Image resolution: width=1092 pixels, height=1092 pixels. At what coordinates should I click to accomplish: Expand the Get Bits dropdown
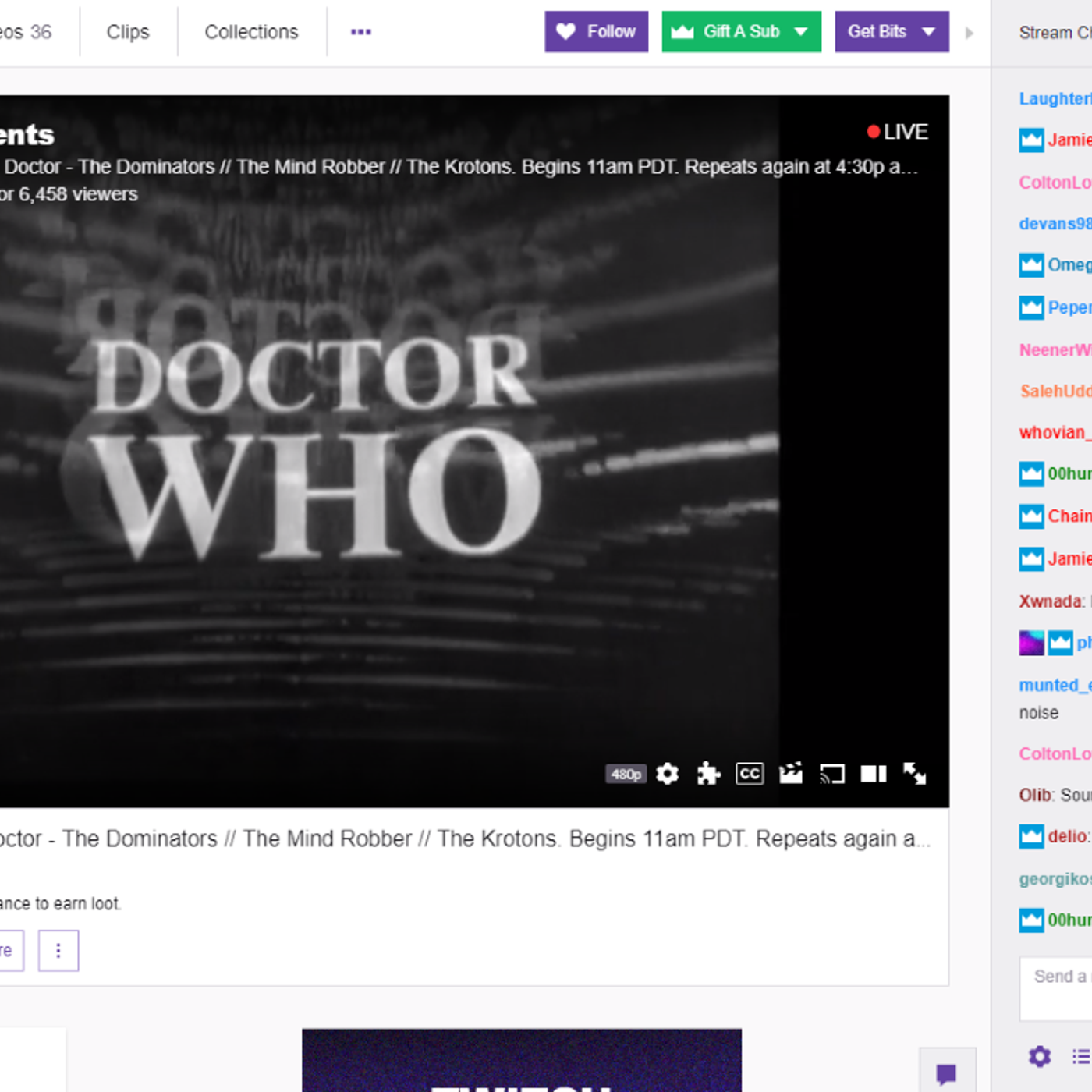coord(928,32)
